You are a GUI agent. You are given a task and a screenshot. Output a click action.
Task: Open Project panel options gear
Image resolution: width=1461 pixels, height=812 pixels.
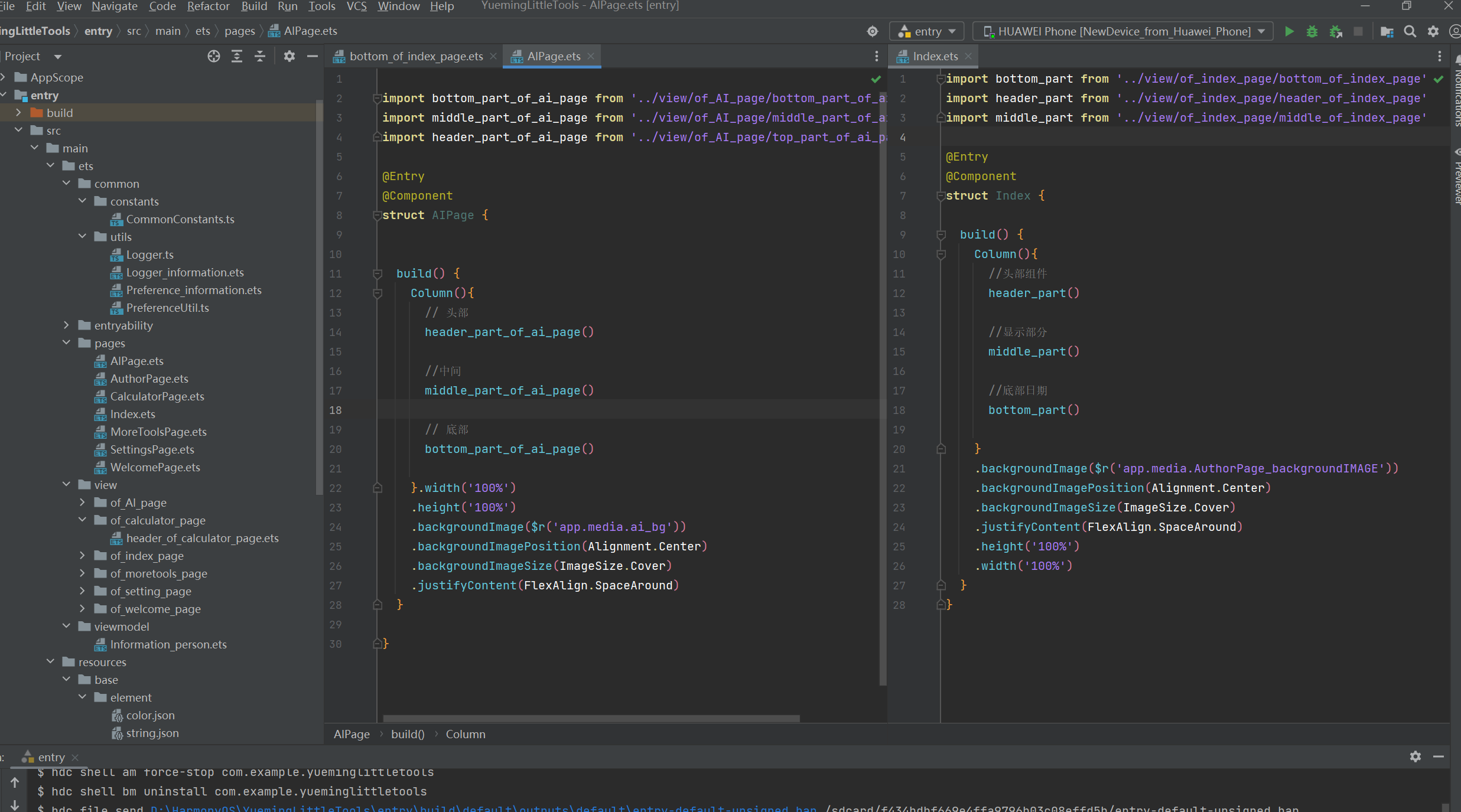pos(289,56)
